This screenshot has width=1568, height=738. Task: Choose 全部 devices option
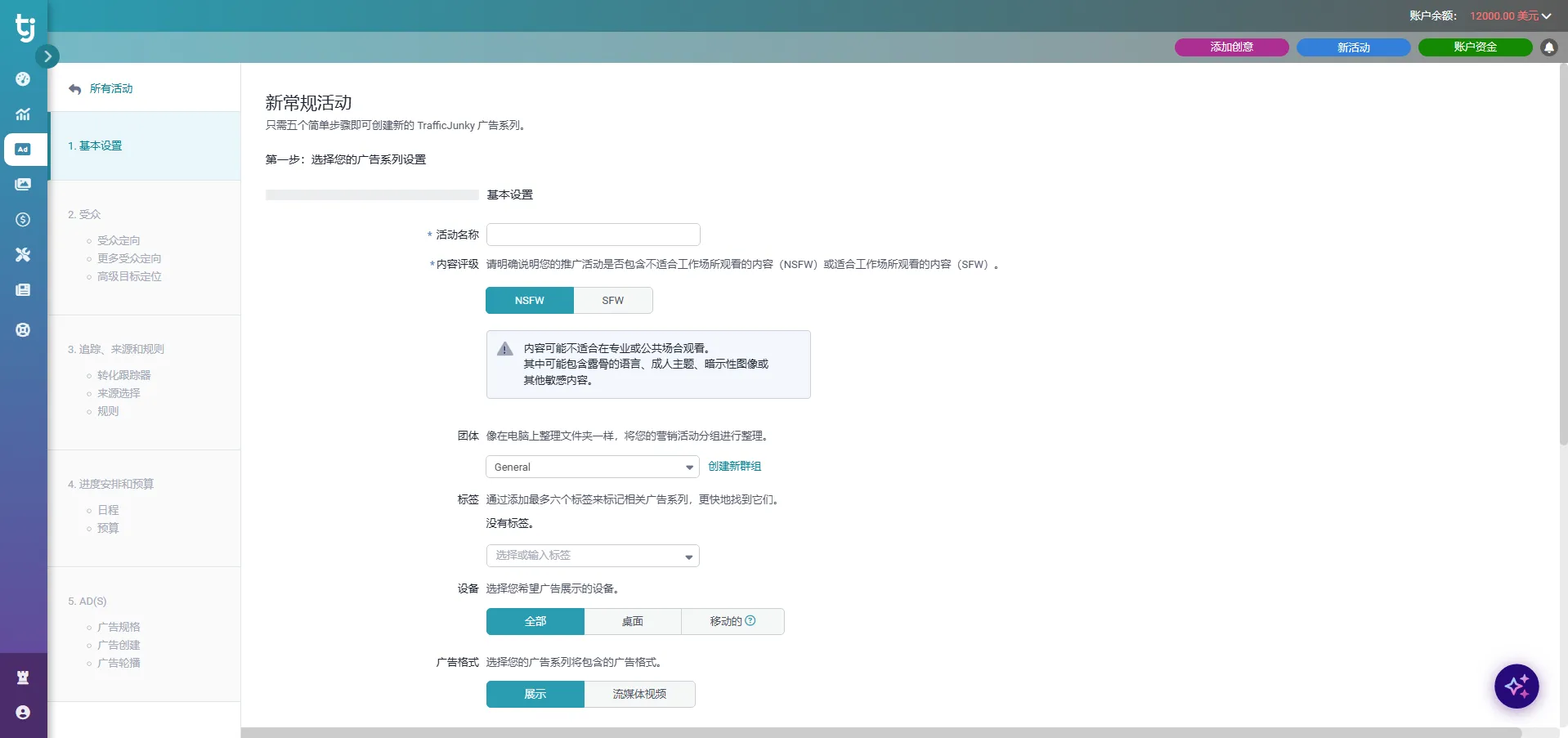(535, 622)
